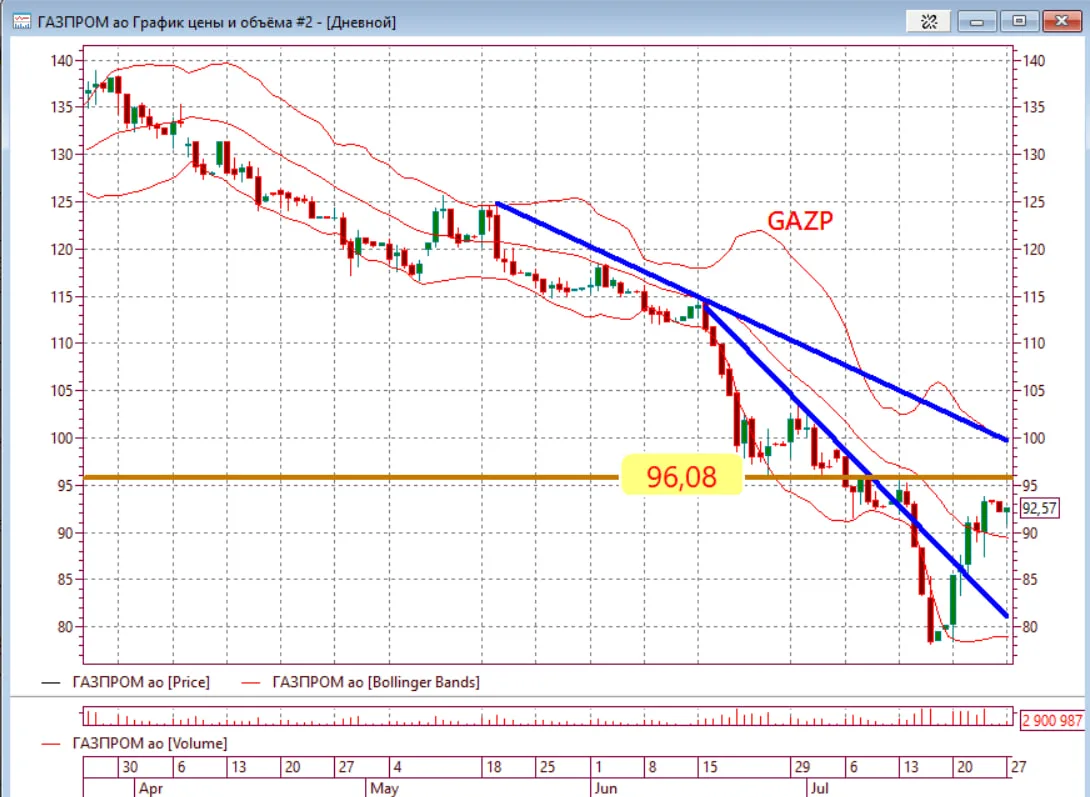Click the date label 18 on time axis

coord(494,767)
